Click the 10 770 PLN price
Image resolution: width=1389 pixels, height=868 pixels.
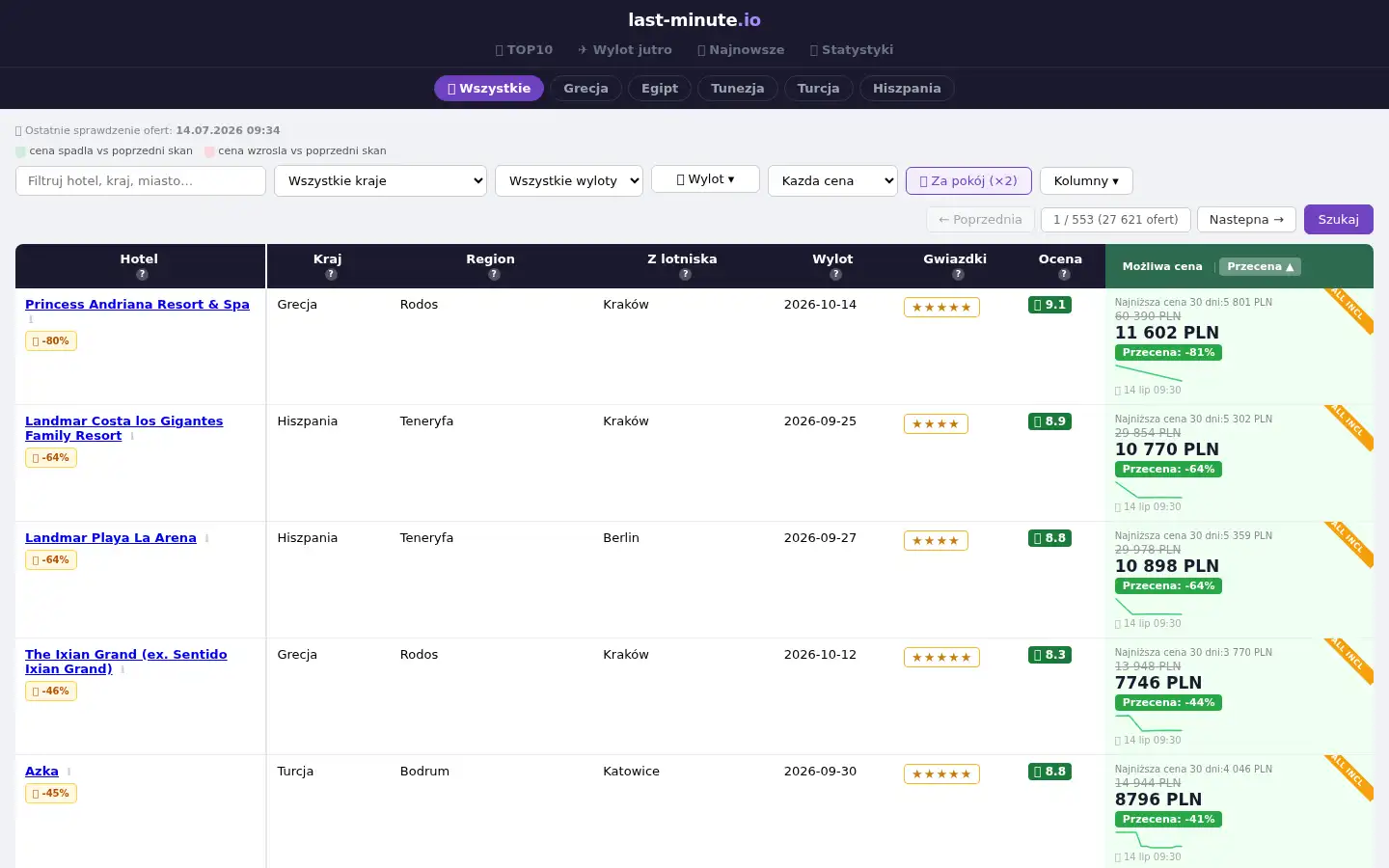point(1167,449)
